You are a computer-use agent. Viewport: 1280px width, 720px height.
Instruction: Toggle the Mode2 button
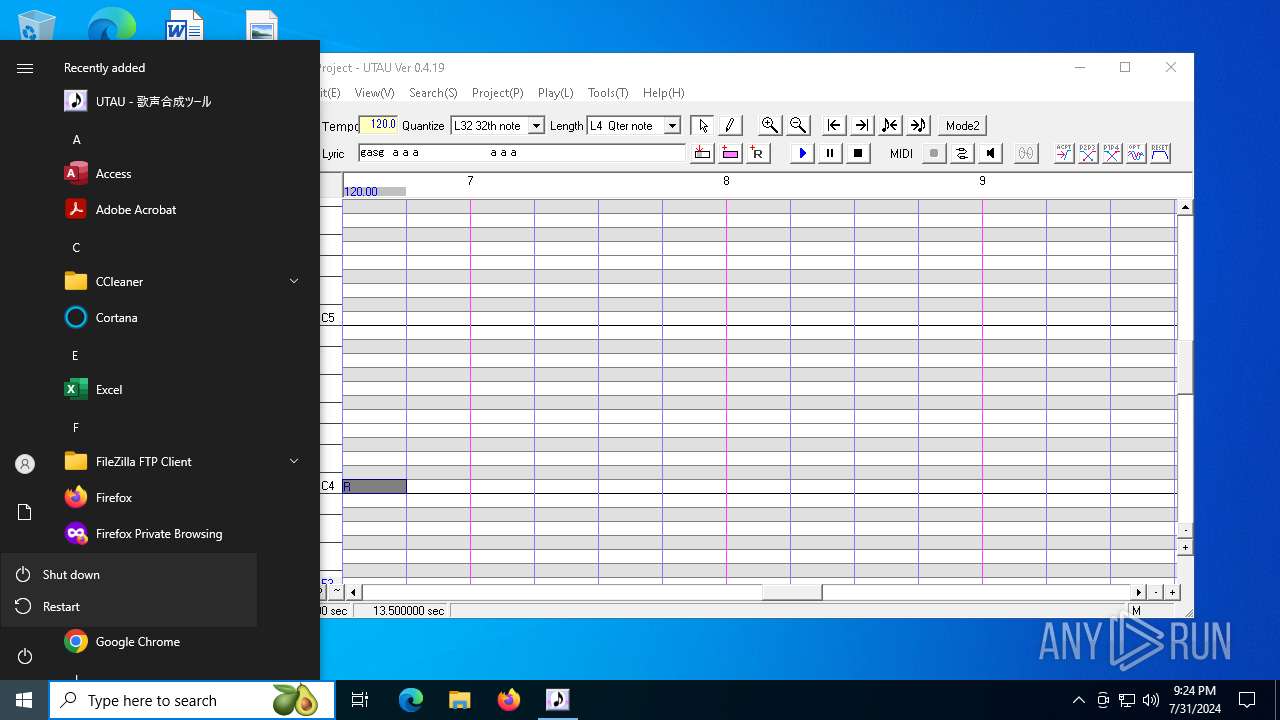coord(962,125)
